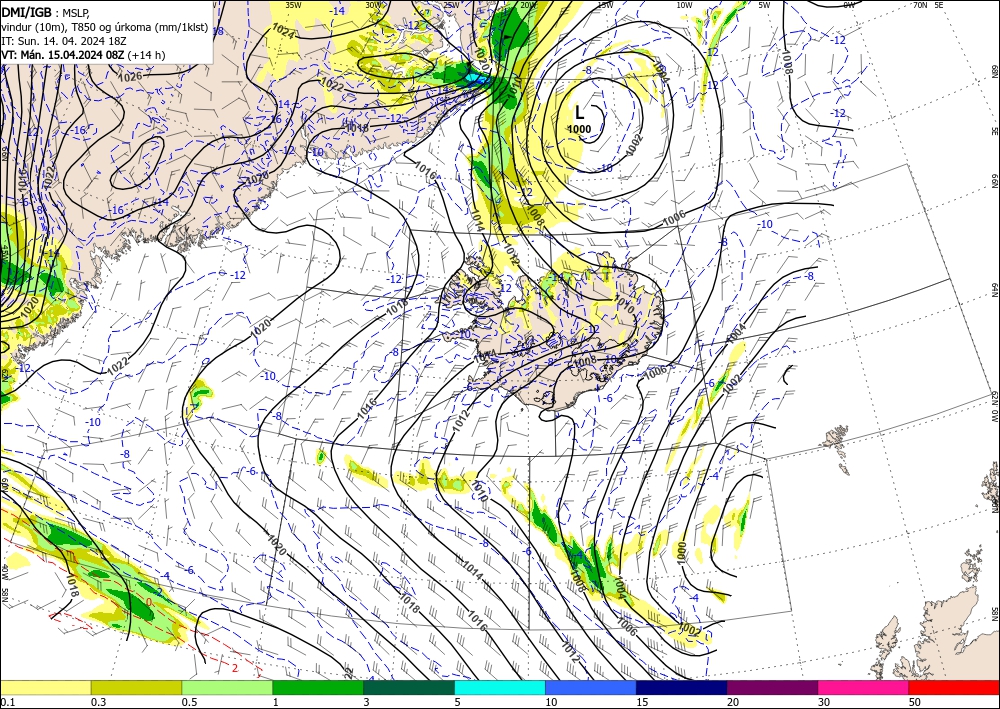Click the red 50+ legend swatch

tap(954, 687)
